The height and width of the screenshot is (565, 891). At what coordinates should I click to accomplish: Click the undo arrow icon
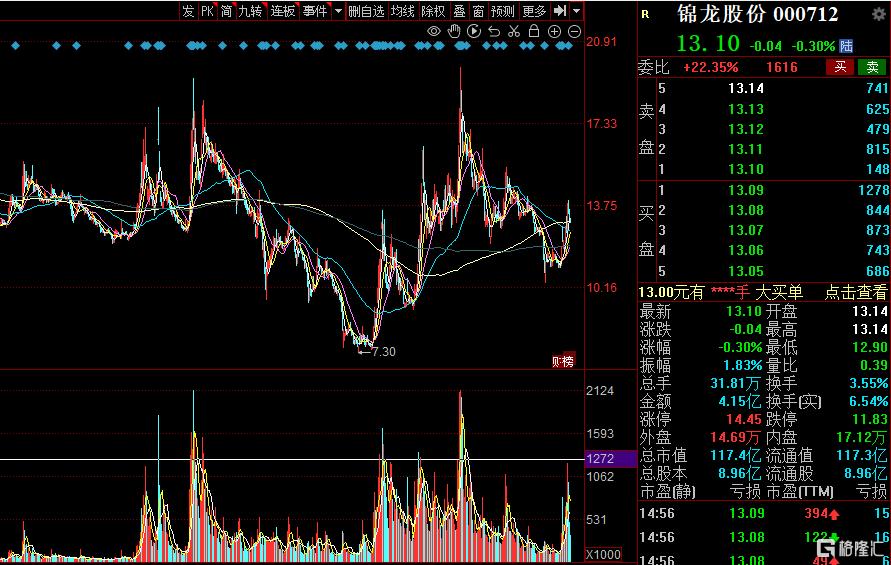click(x=494, y=31)
